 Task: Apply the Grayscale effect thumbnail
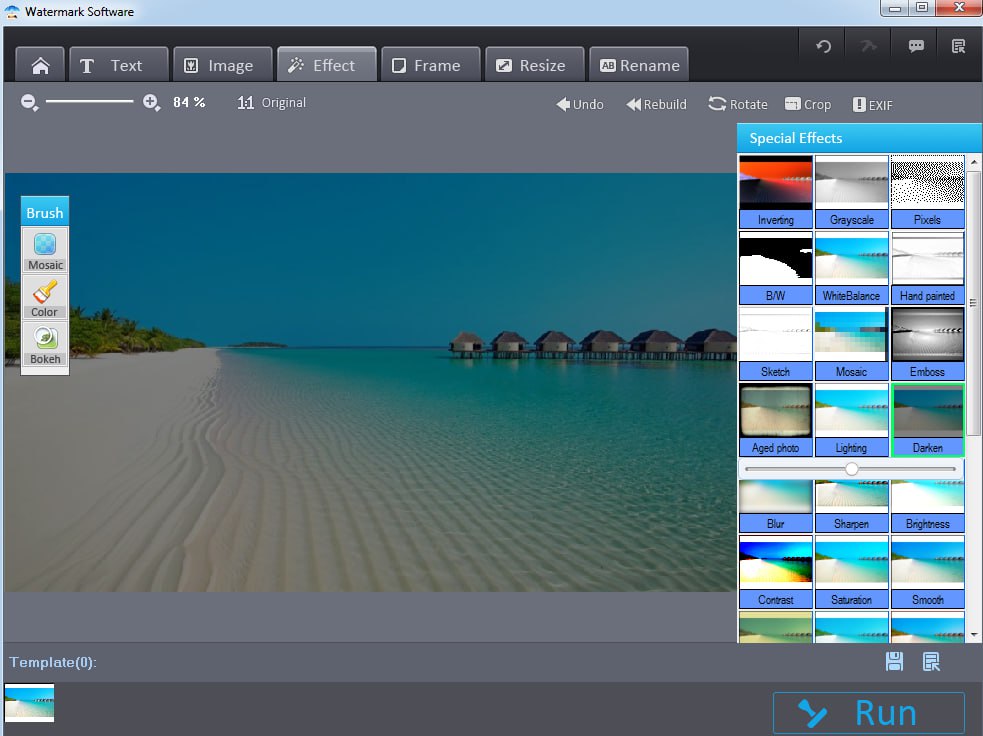click(851, 191)
